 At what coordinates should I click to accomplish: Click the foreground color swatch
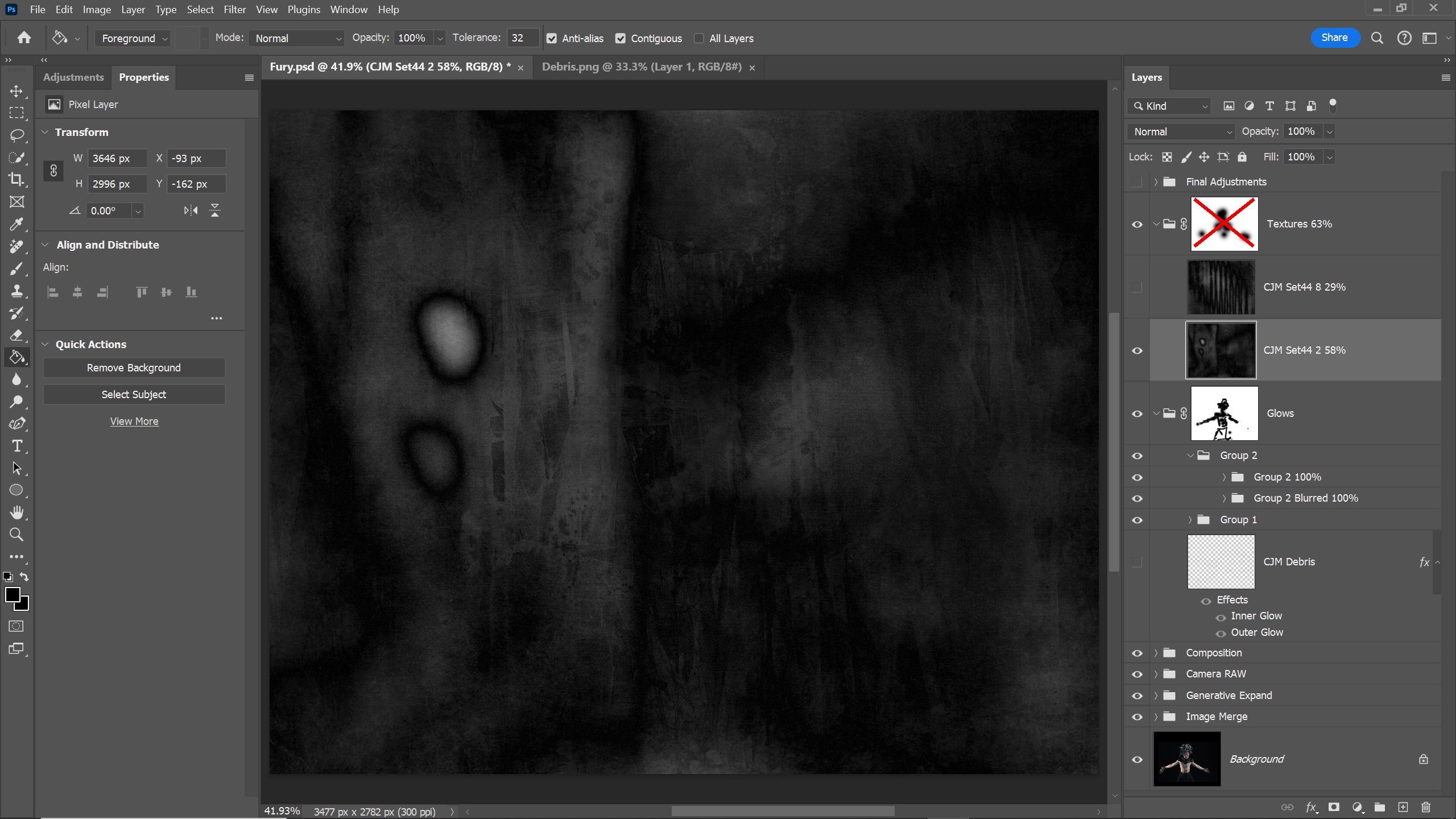tap(12, 595)
